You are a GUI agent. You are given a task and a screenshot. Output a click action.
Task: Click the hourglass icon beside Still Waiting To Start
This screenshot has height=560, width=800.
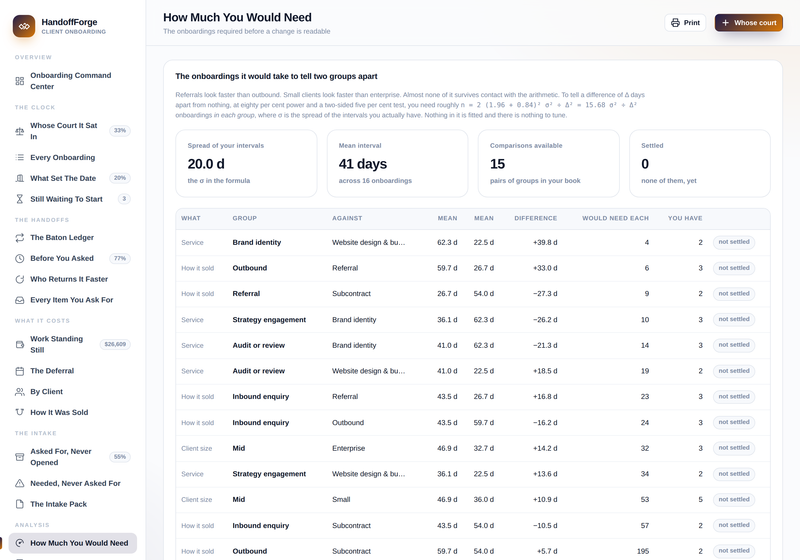19,199
